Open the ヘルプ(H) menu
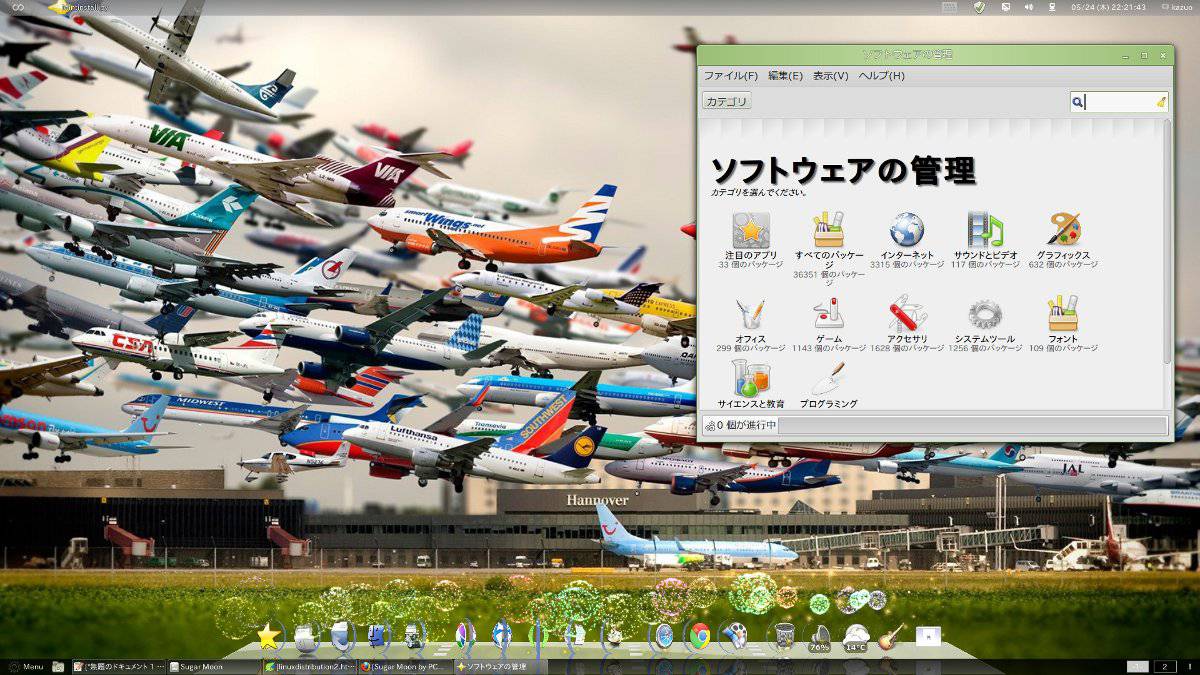 pos(882,76)
